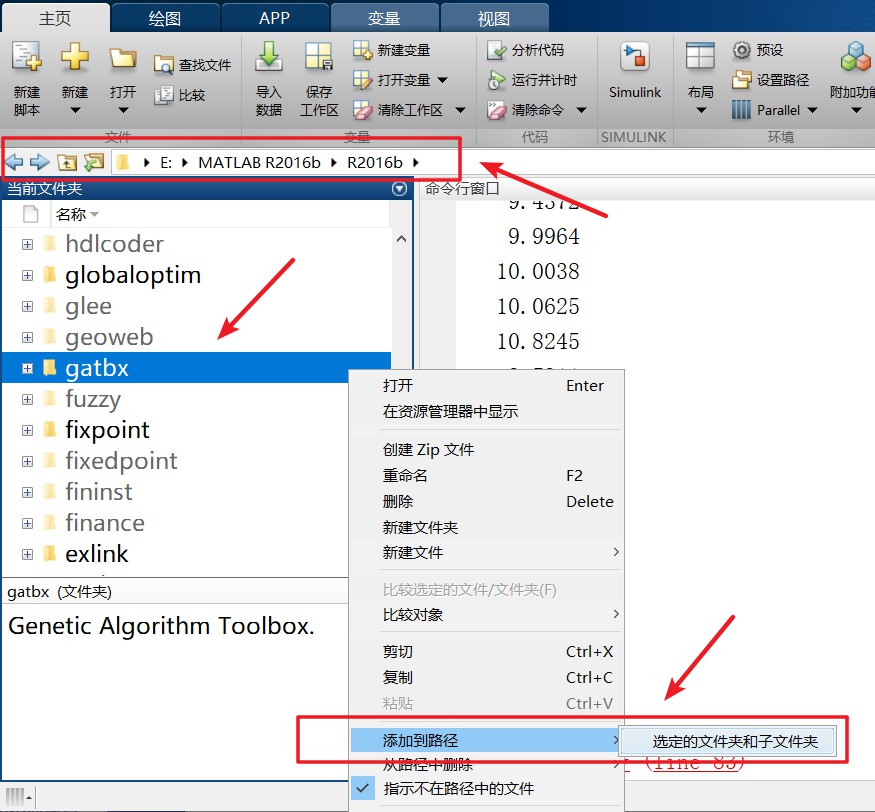Expand the exlink folder
Image resolution: width=875 pixels, height=812 pixels.
point(27,554)
